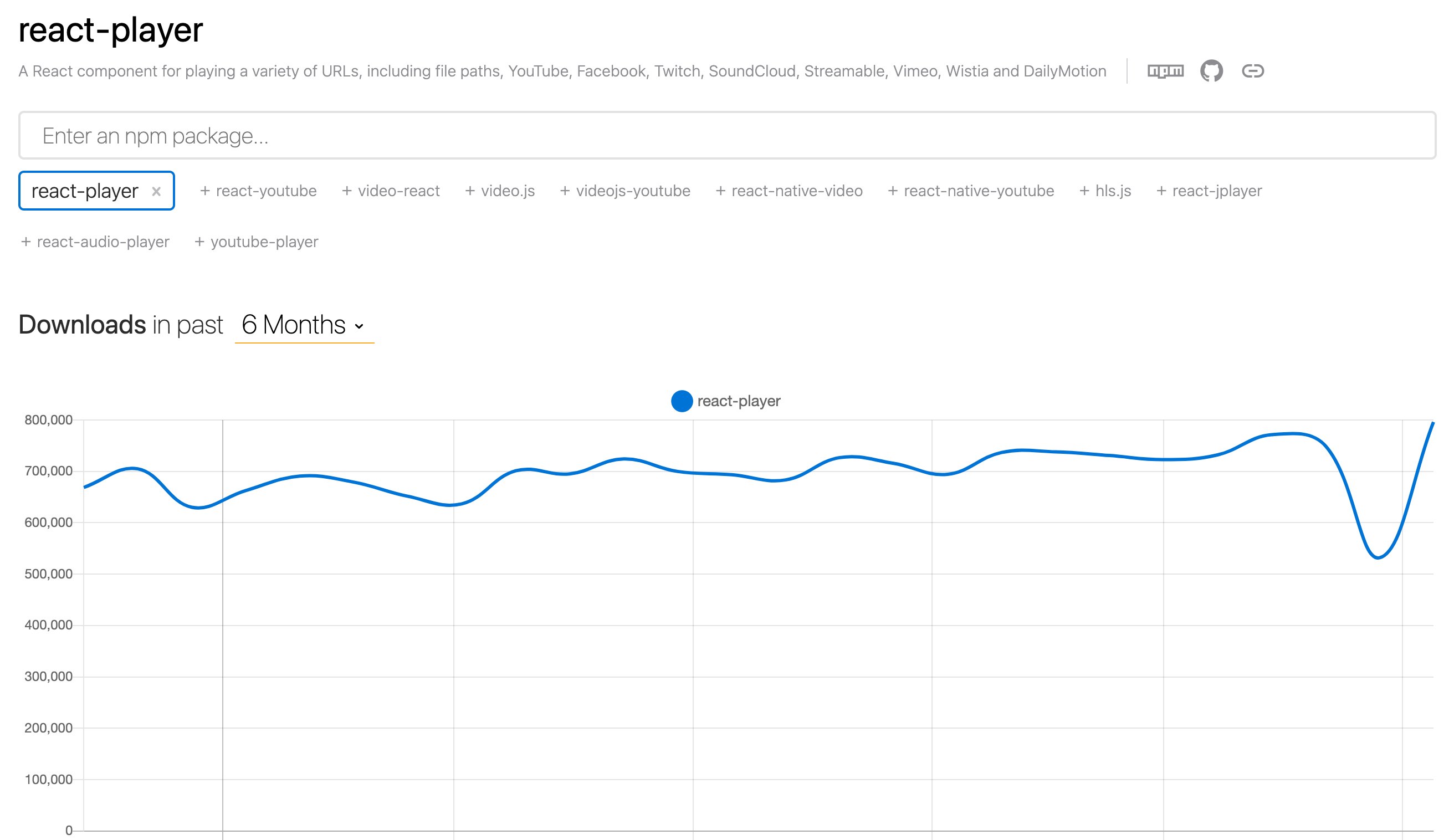The width and height of the screenshot is (1454, 840).
Task: Add video-react to the comparison
Action: coord(391,191)
